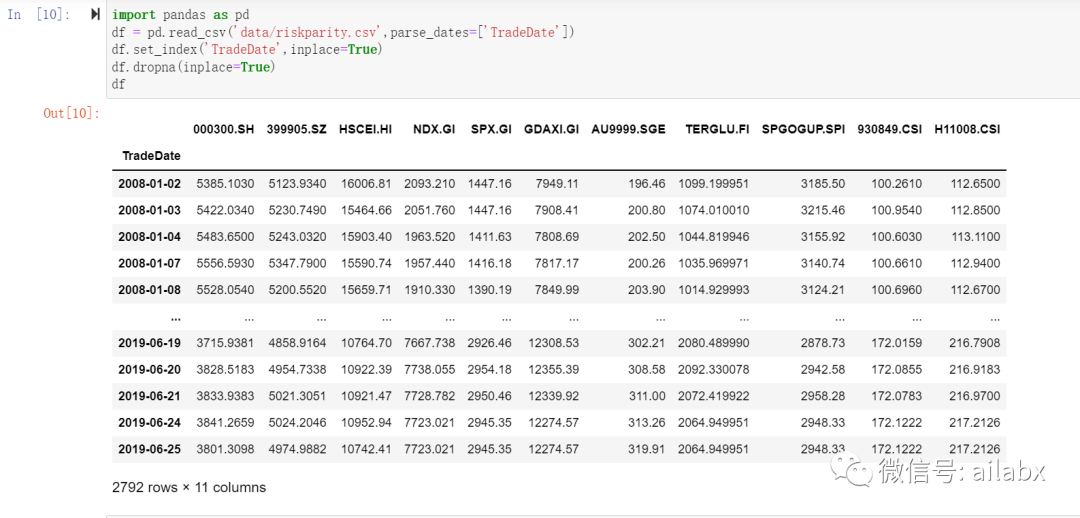
Task: Select the NDX.GI column header
Action: [434, 129]
